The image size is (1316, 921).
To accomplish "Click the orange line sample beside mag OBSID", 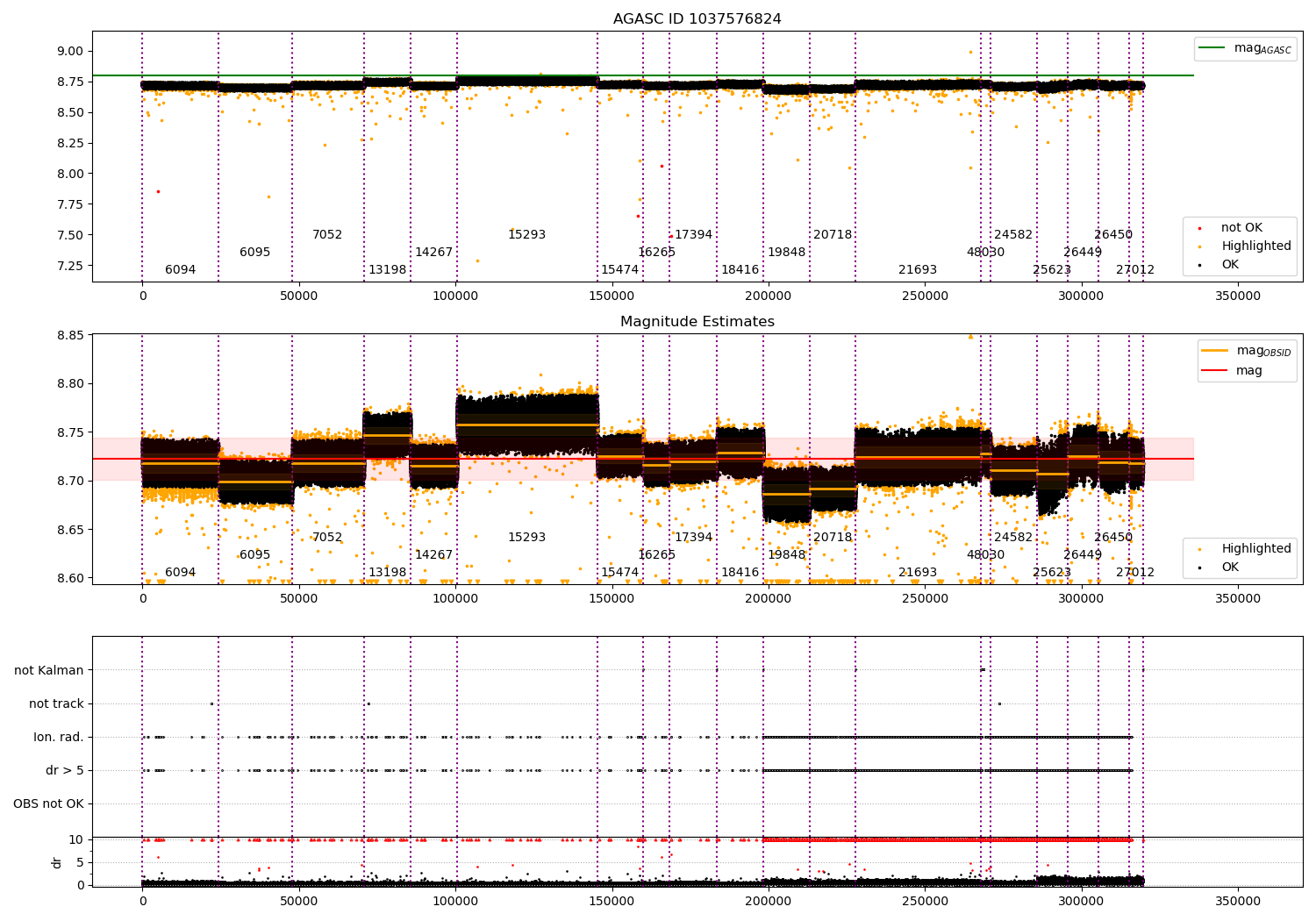I will coord(1214,351).
